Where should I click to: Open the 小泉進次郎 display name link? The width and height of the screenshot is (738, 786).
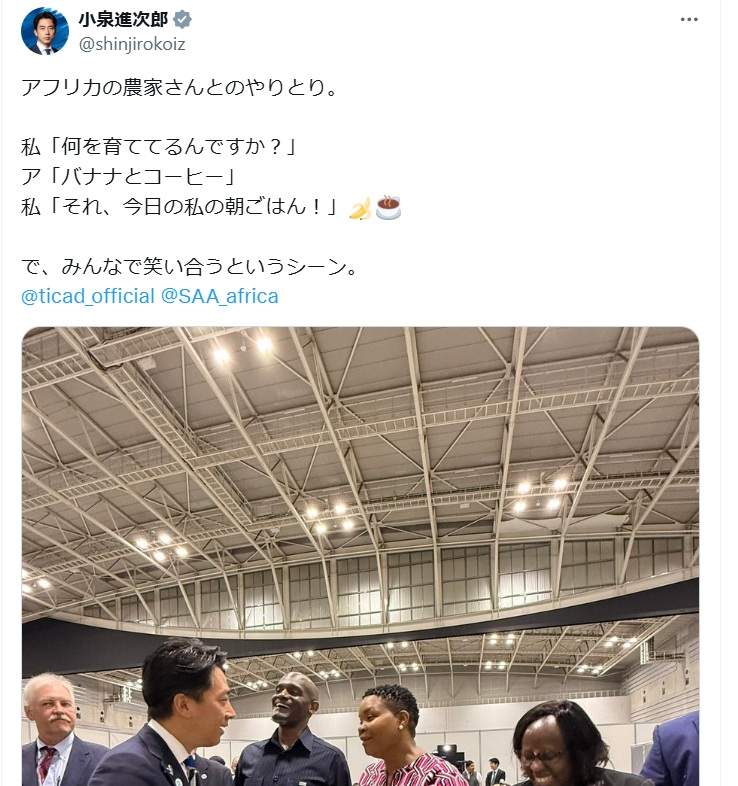[123, 20]
